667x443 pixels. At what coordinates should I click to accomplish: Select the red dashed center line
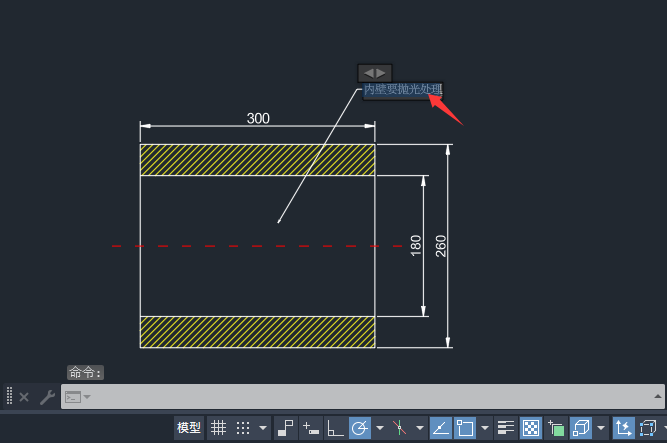pos(257,246)
